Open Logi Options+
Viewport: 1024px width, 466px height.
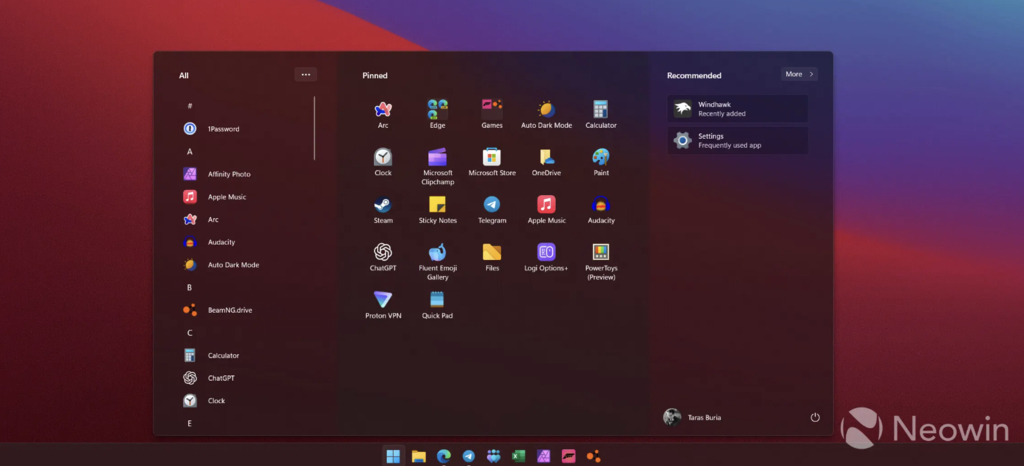[547, 257]
